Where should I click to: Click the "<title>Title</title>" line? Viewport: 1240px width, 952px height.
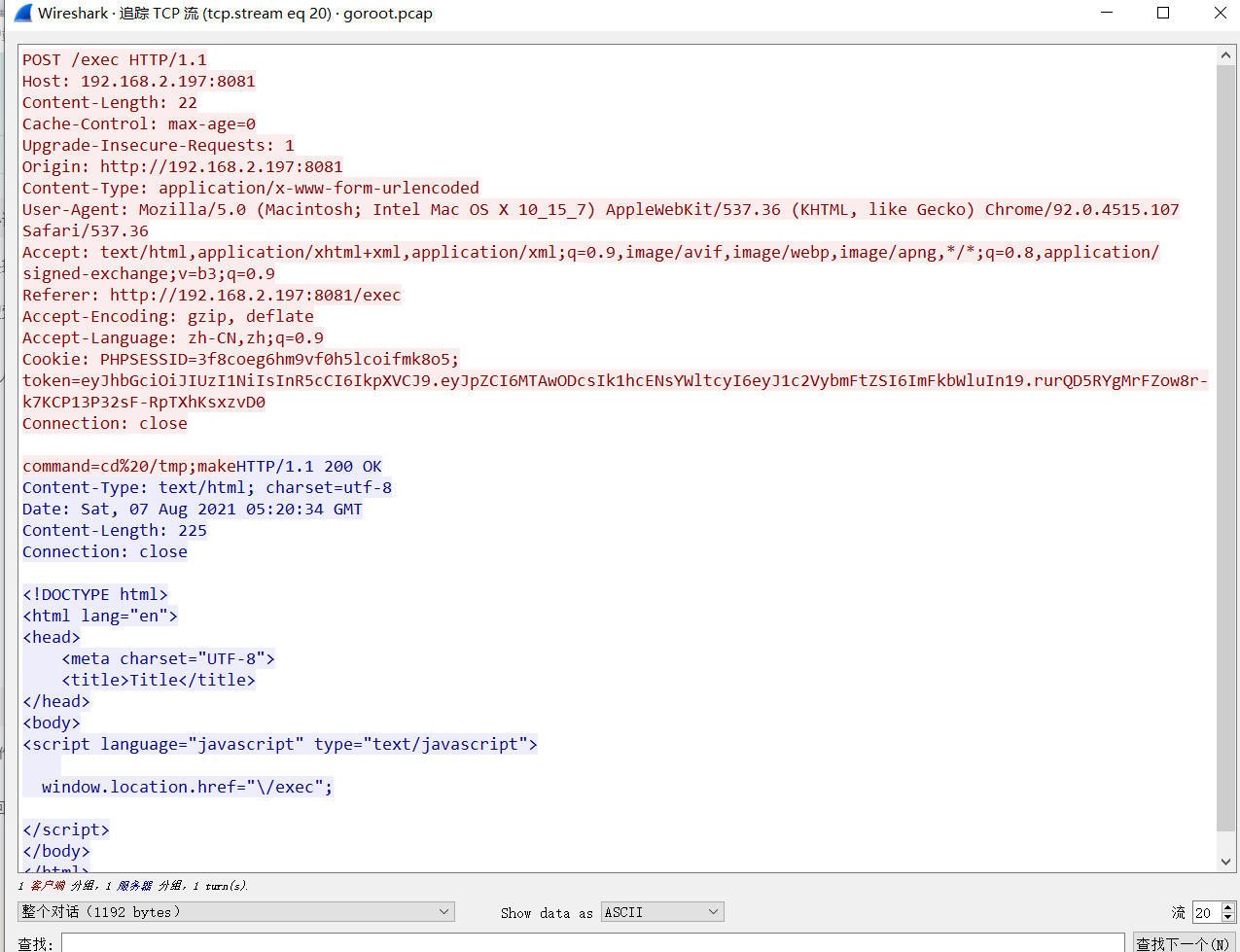(x=159, y=680)
